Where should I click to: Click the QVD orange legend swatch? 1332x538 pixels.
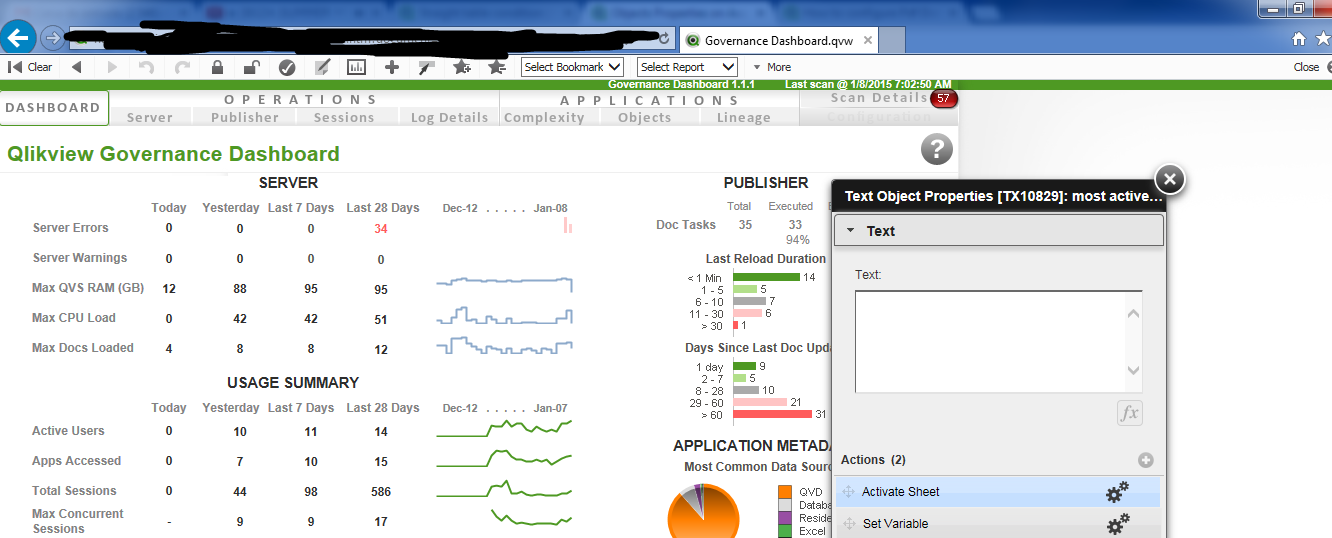point(785,492)
